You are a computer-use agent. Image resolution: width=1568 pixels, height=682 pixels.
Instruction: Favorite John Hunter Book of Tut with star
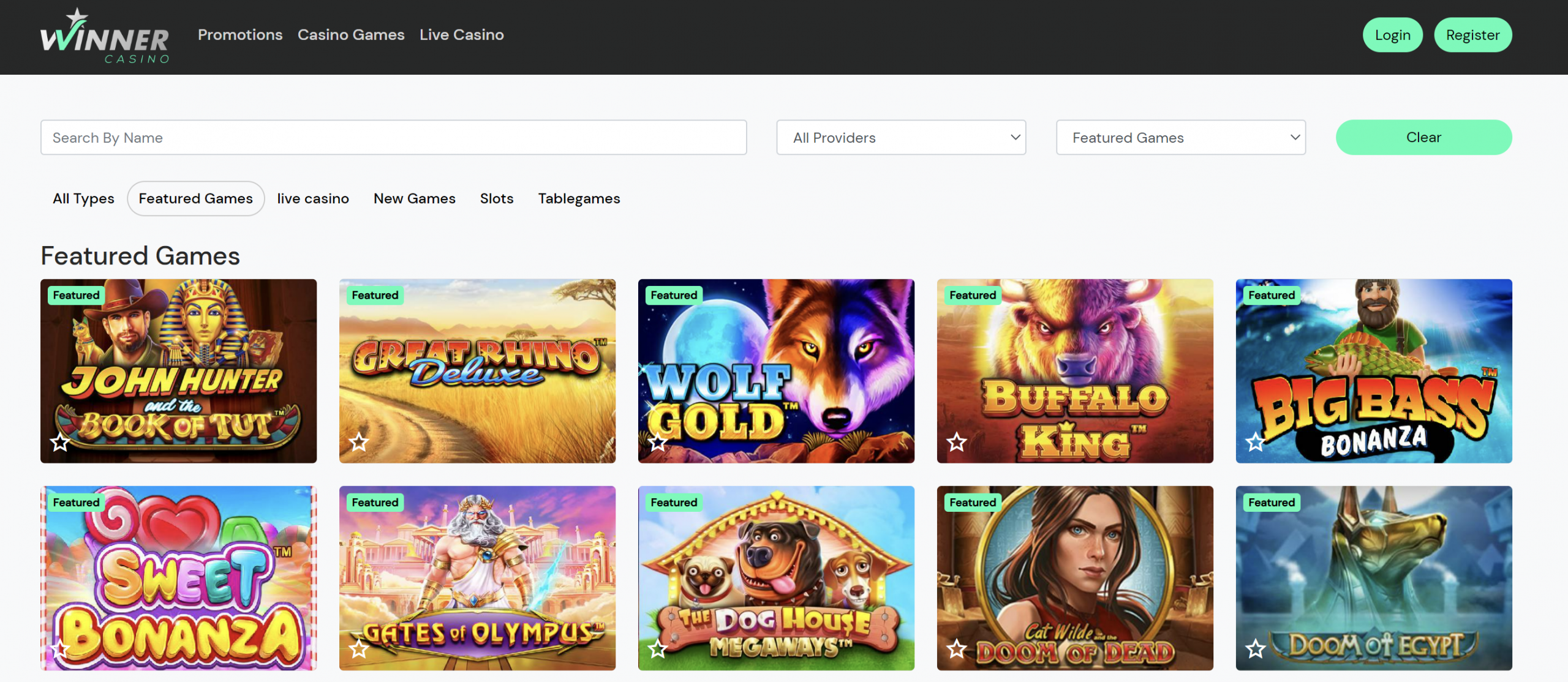click(x=60, y=442)
